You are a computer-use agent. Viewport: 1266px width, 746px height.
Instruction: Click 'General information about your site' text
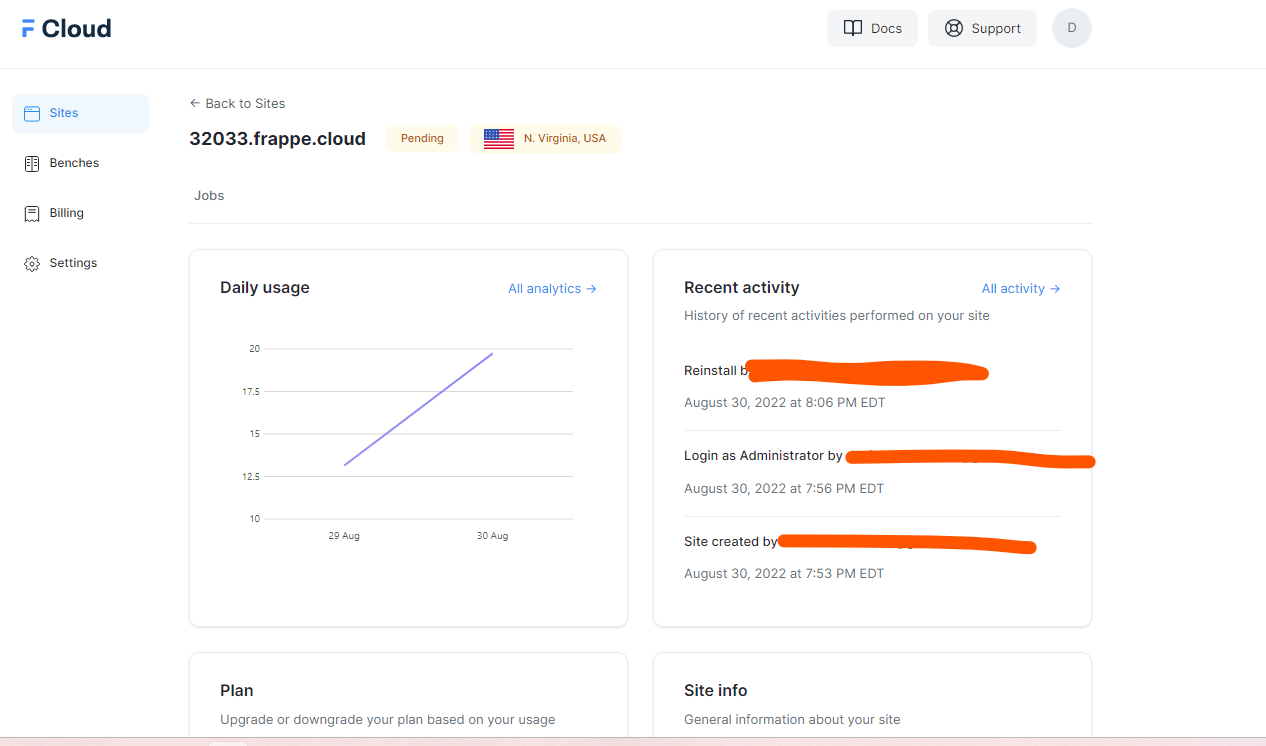click(792, 719)
